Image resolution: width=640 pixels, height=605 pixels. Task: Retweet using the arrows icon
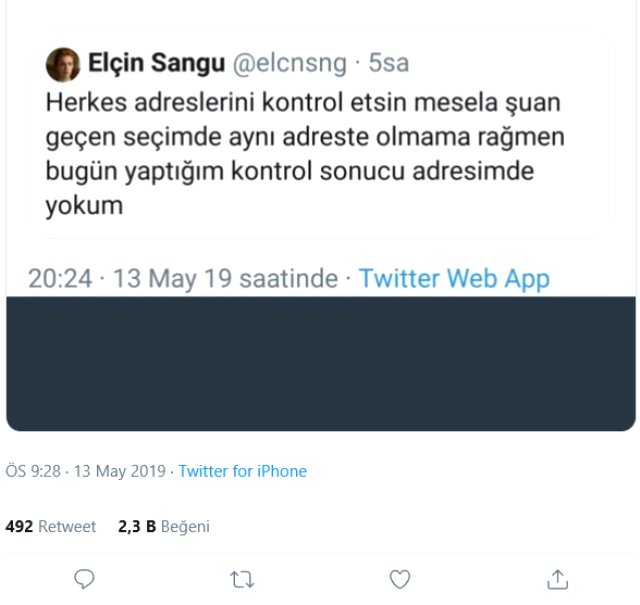pyautogui.click(x=242, y=578)
